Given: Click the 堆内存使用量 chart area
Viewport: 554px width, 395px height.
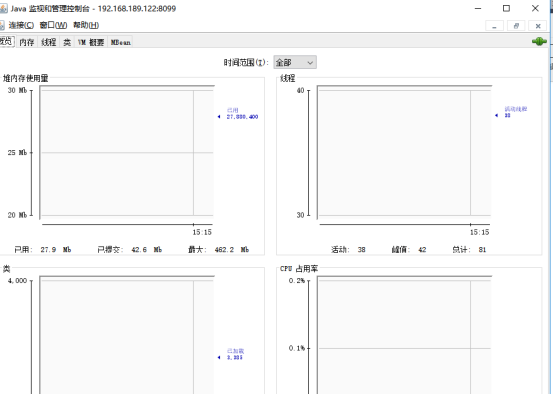Looking at the screenshot, I should pyautogui.click(x=127, y=152).
